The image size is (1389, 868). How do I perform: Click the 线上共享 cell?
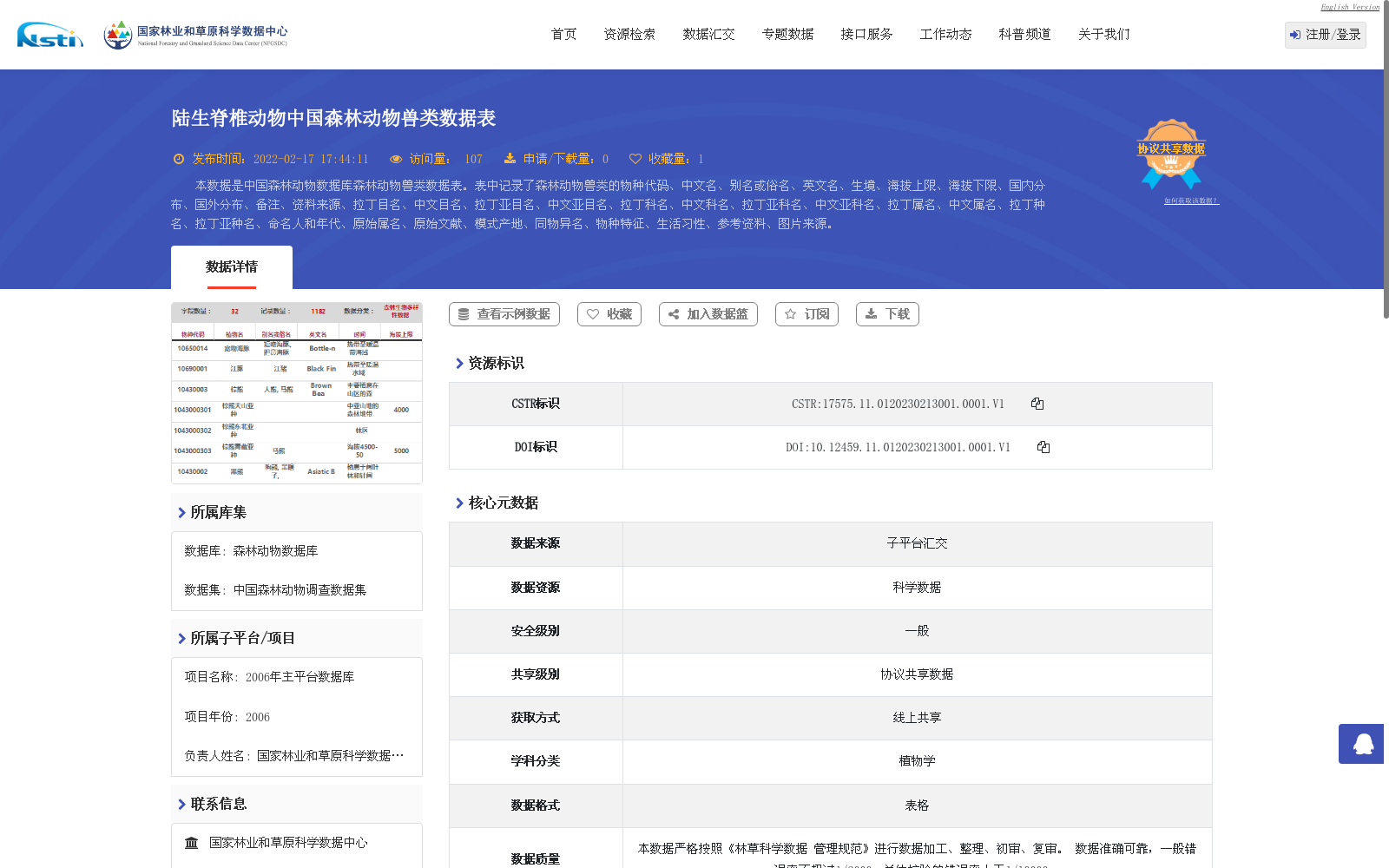(918, 718)
